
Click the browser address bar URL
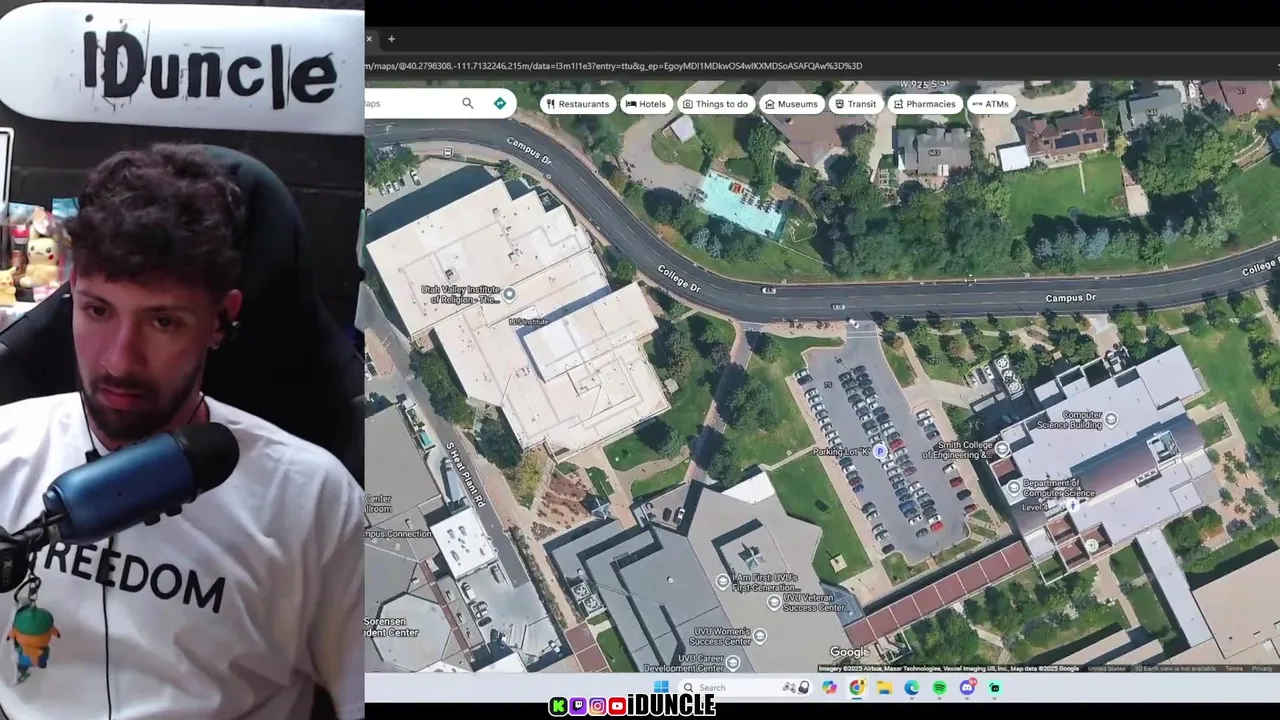point(613,66)
